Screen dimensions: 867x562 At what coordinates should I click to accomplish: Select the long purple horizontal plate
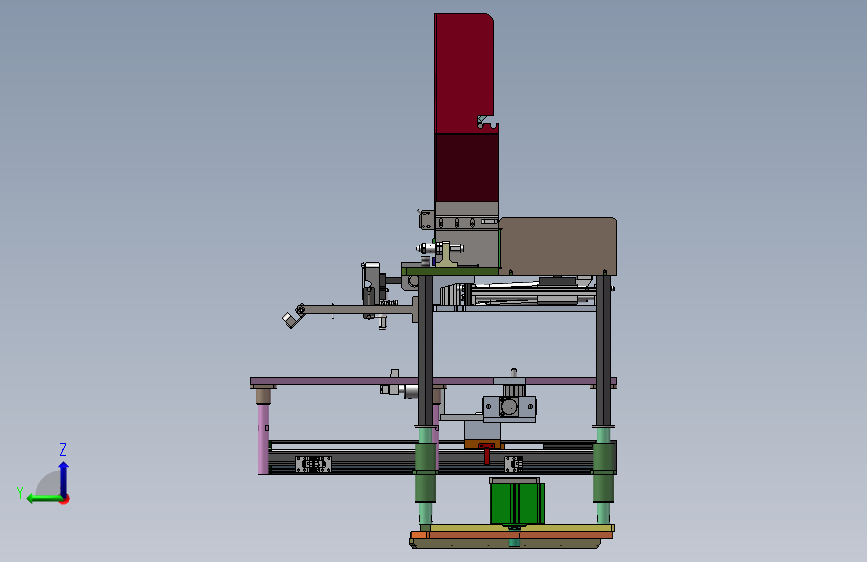coord(433,381)
